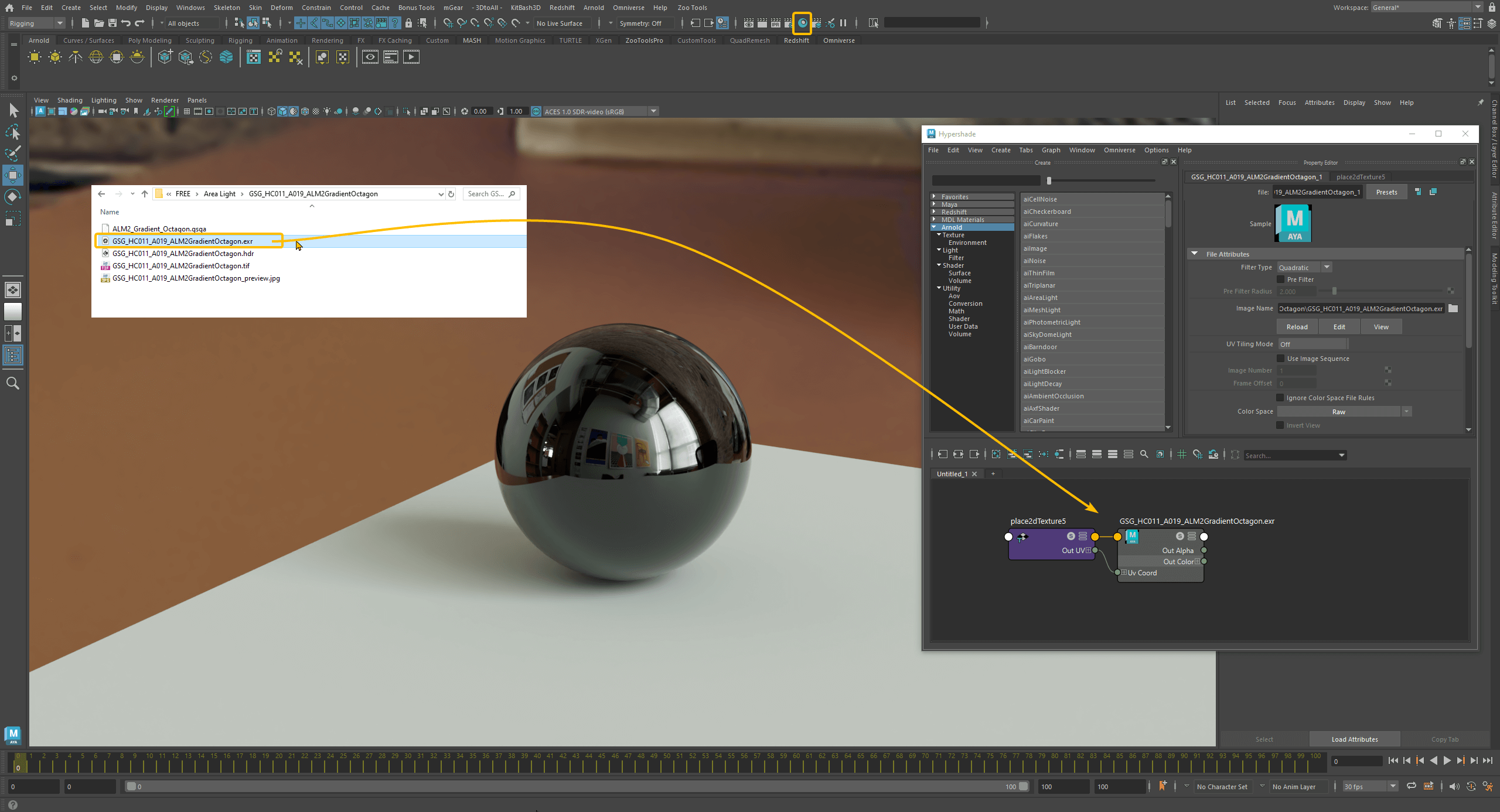The height and width of the screenshot is (812, 1500).
Task: Click the Reload image button
Action: point(1297,327)
